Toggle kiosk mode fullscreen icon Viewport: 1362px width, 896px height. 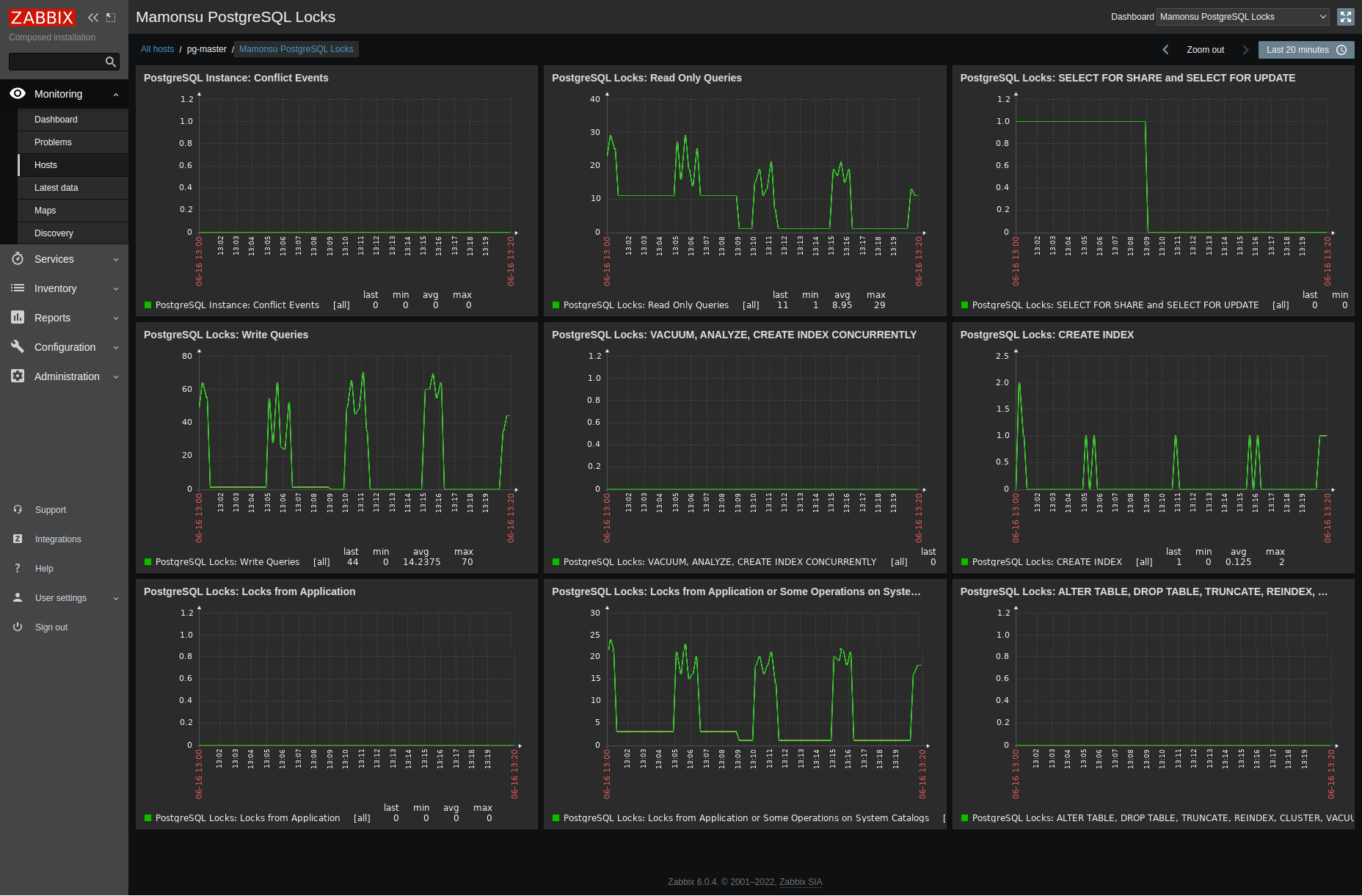point(1346,17)
